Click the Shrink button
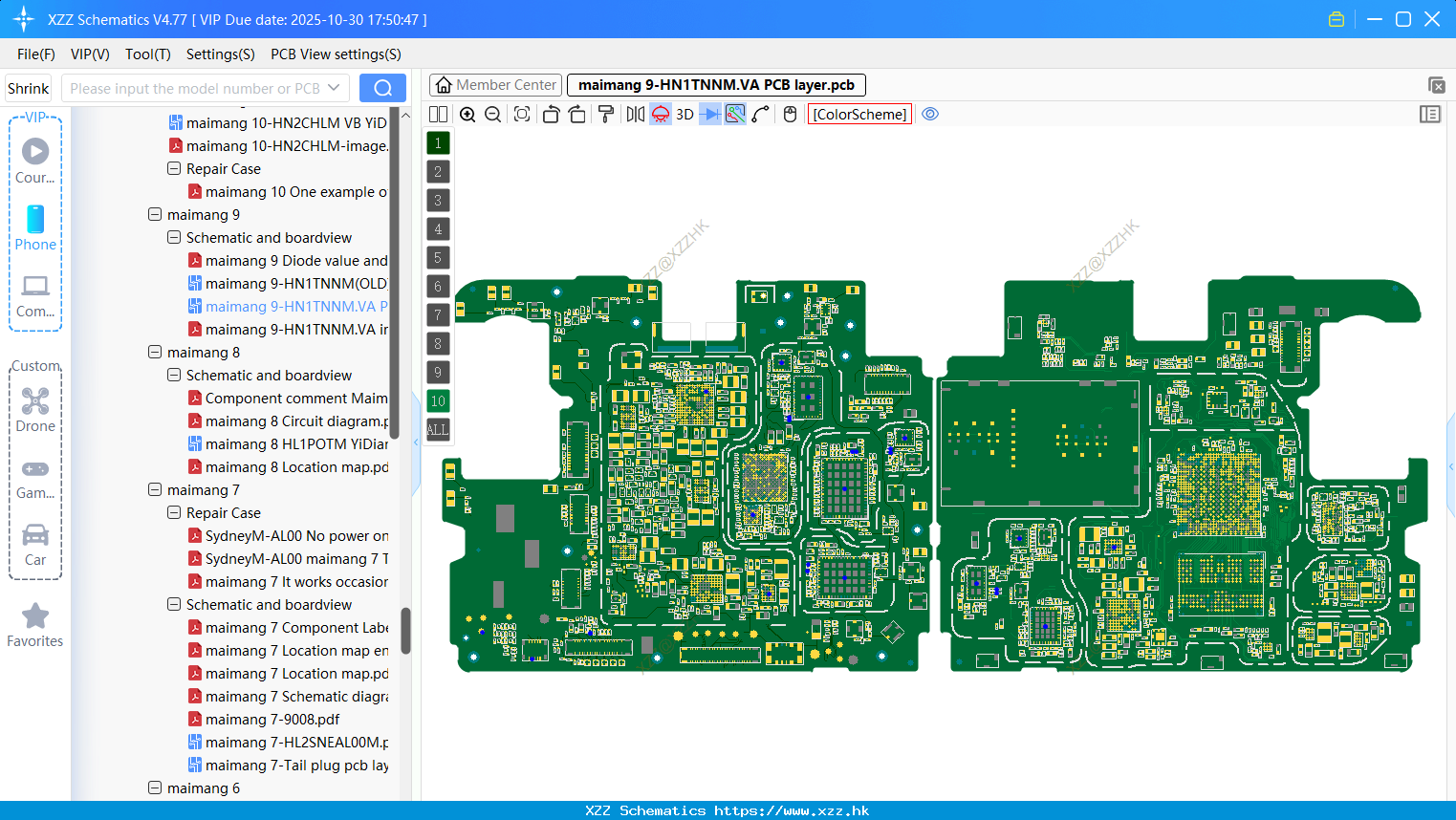The width and height of the screenshot is (1456, 820). tap(28, 87)
